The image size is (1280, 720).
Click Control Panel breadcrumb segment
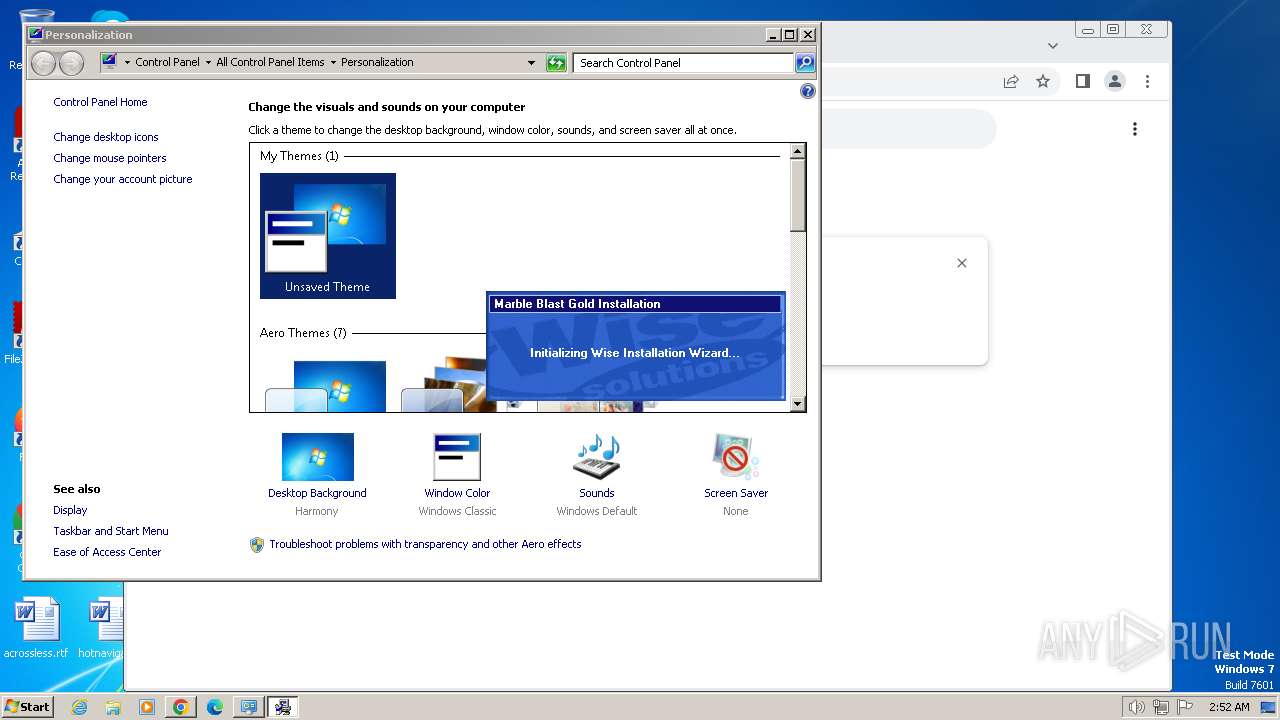(167, 63)
